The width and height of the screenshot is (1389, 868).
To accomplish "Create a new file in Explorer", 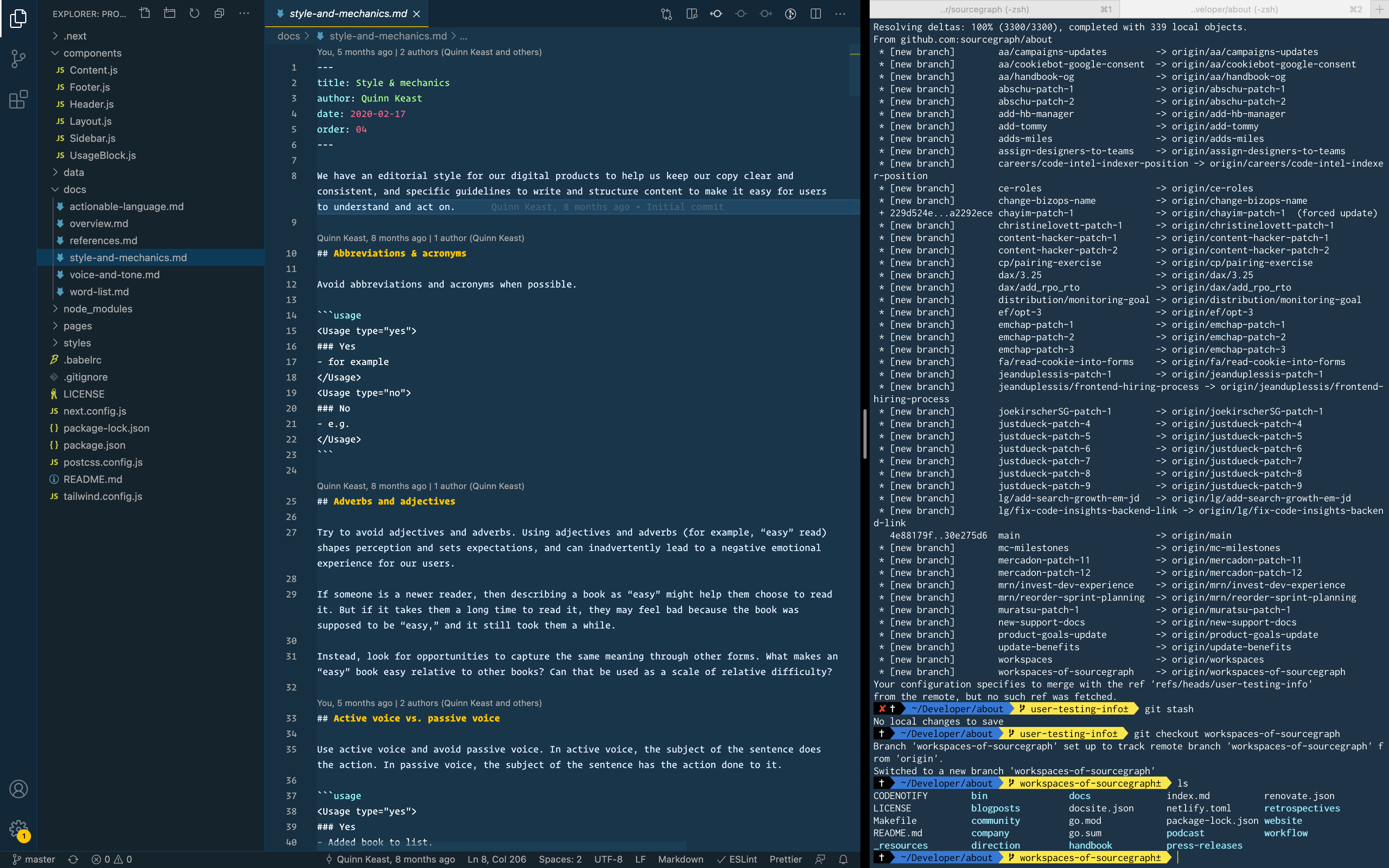I will pyautogui.click(x=145, y=13).
